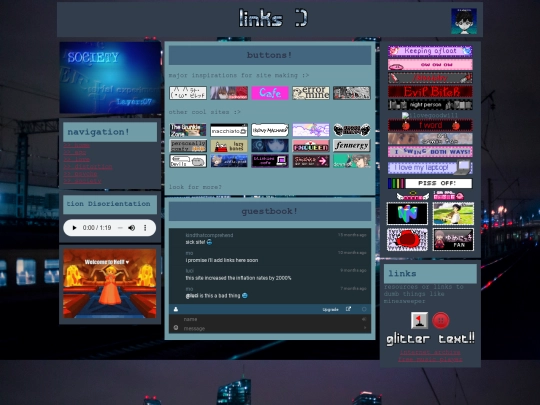Click the inflation rates guestbook comment
This screenshot has height=405, width=540.
(x=238, y=278)
